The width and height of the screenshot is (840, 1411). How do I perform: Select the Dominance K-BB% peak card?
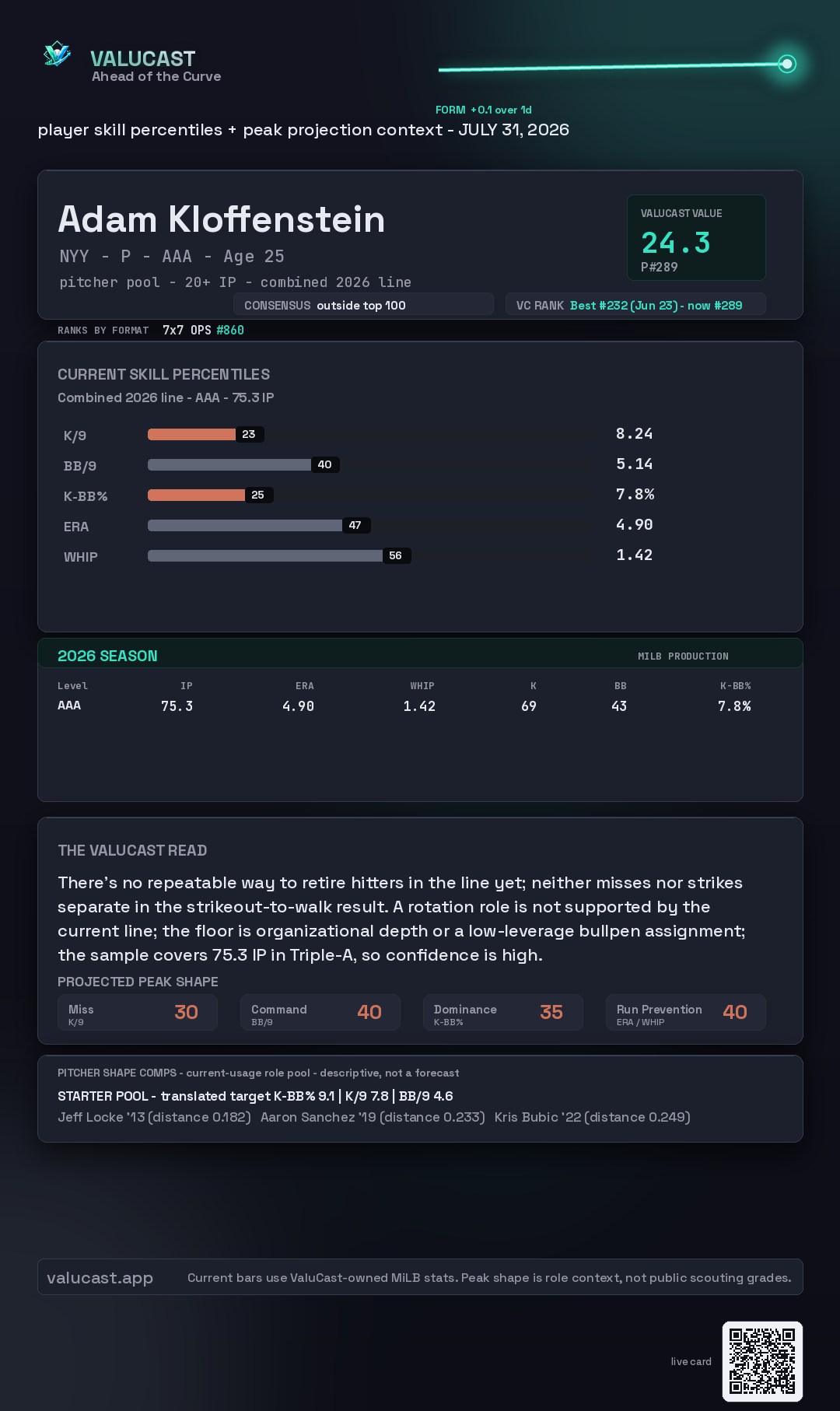coord(503,1012)
